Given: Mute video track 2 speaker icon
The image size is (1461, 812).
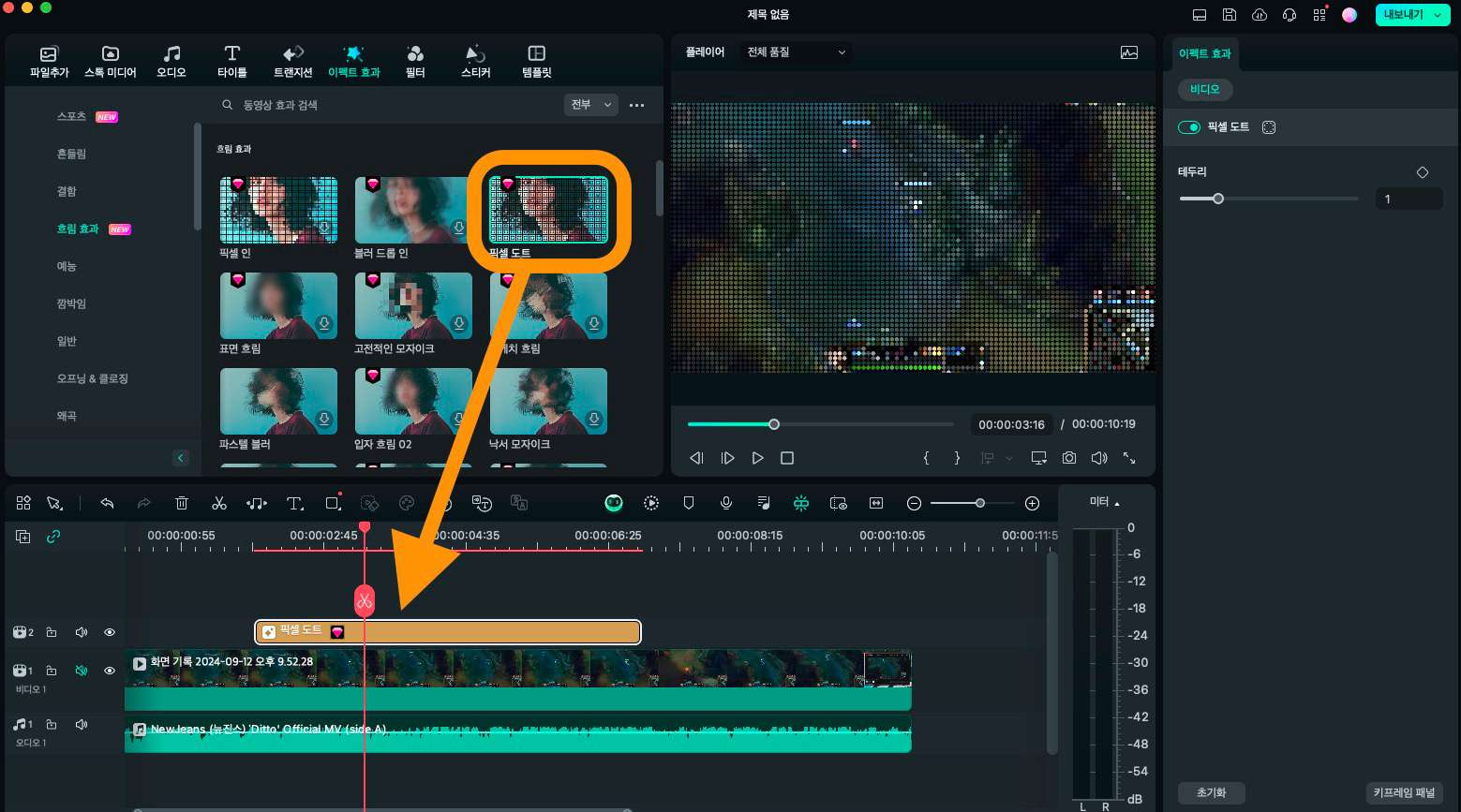Looking at the screenshot, I should coord(82,632).
